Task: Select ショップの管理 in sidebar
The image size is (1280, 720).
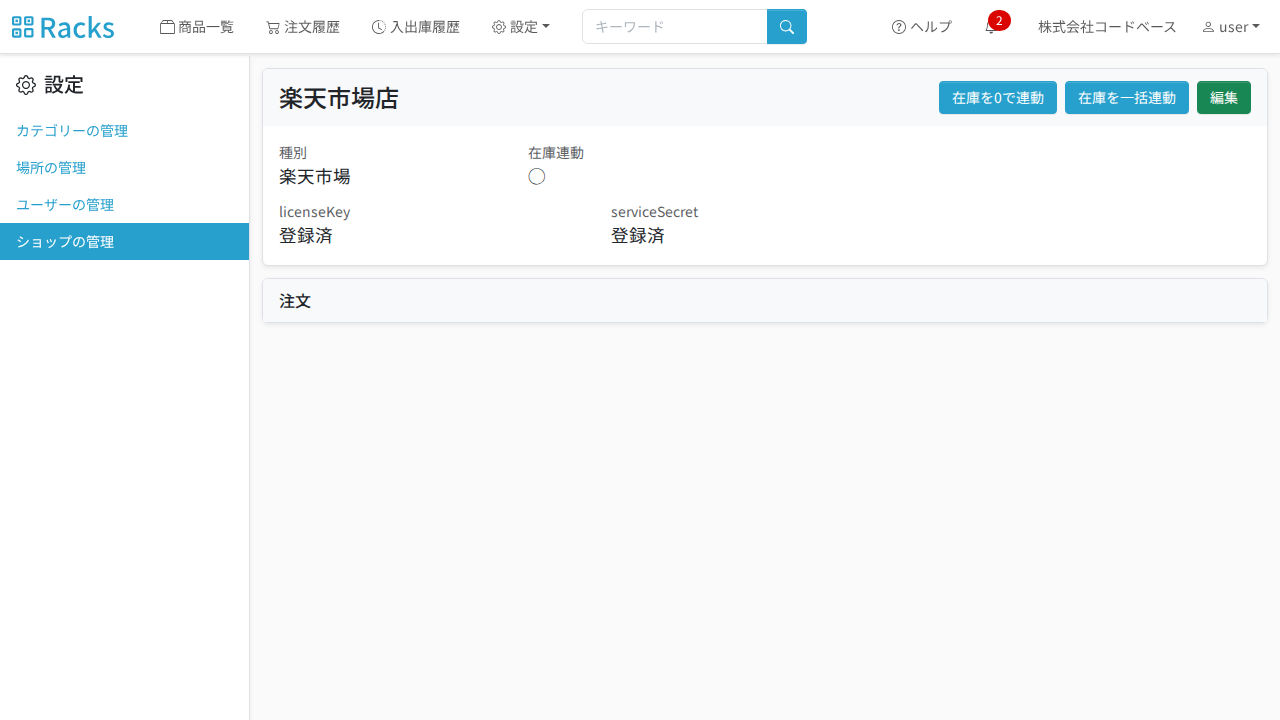Action: point(124,242)
